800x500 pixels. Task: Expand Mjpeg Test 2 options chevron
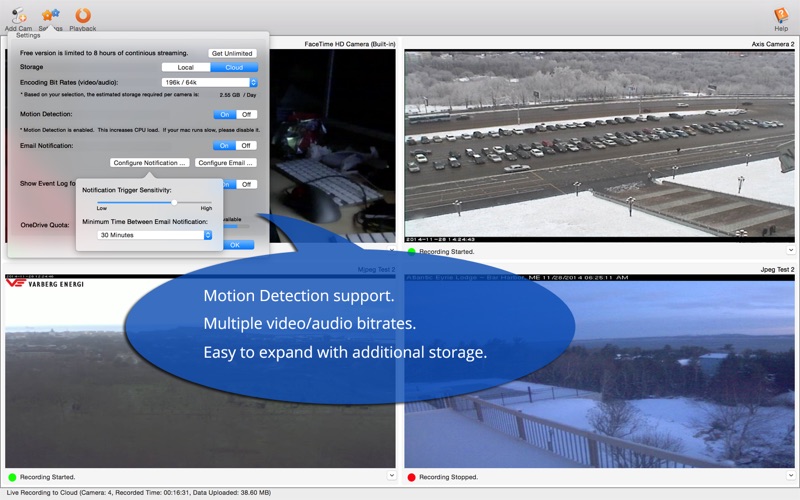[391, 475]
